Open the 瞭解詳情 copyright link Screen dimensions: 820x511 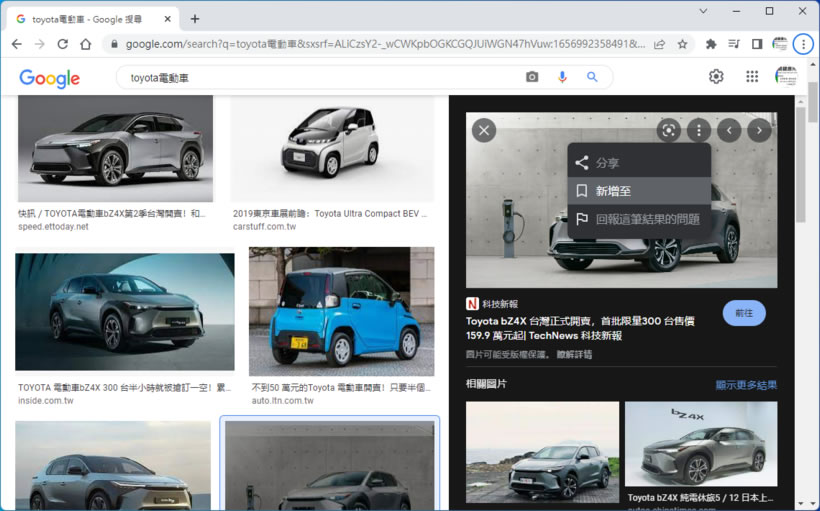574,355
